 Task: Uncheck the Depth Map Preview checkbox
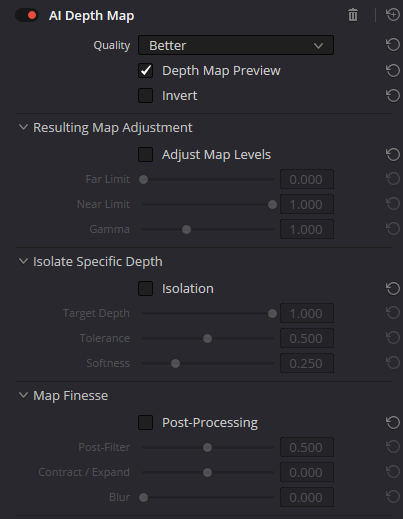pyautogui.click(x=146, y=71)
